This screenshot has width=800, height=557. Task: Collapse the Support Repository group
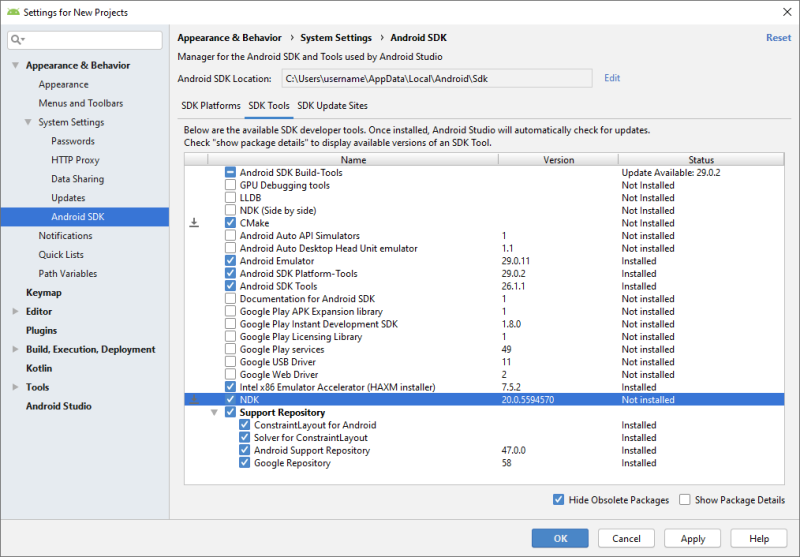coord(215,412)
